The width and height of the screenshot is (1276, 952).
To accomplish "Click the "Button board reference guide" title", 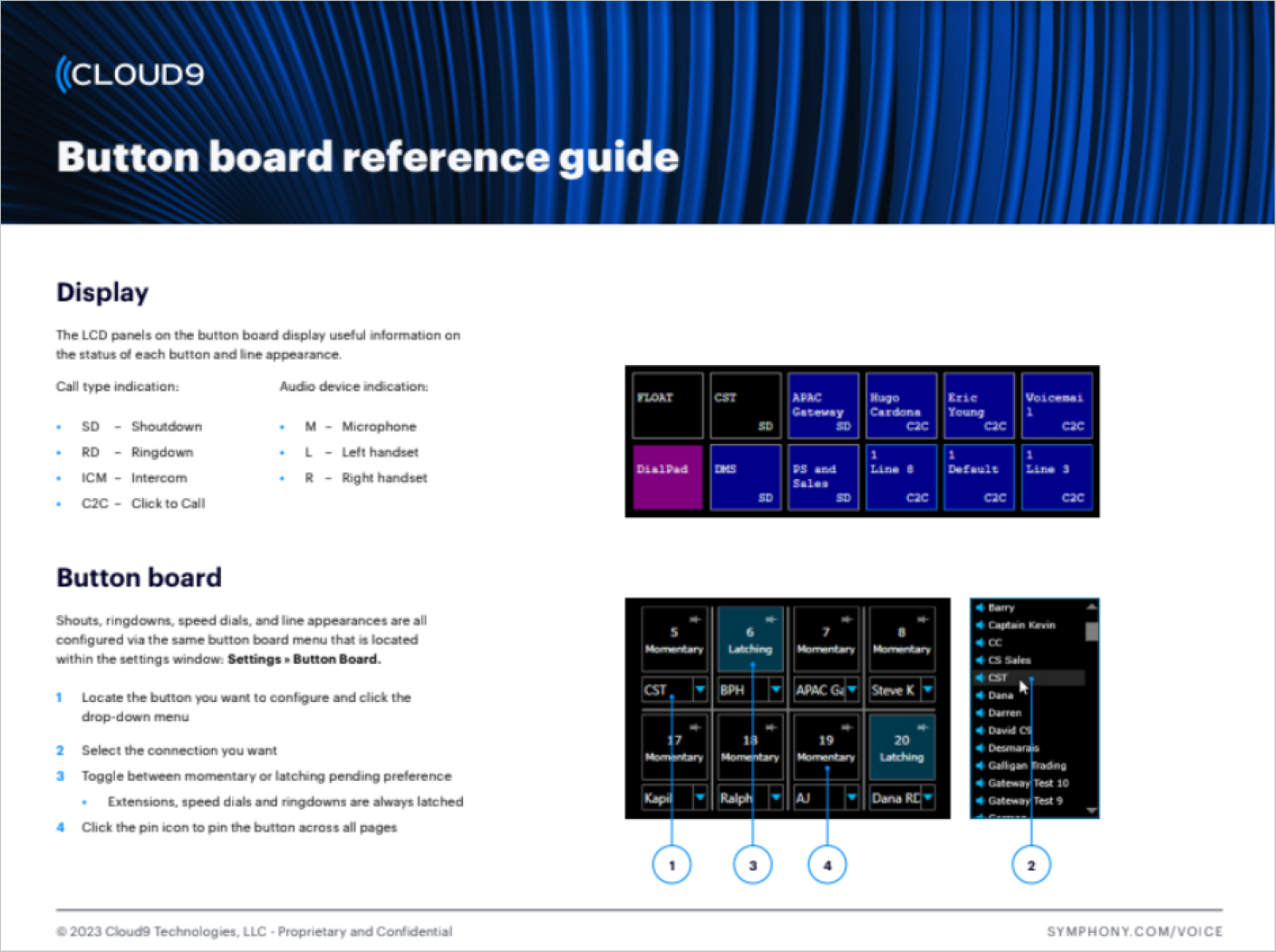I will tap(368, 157).
